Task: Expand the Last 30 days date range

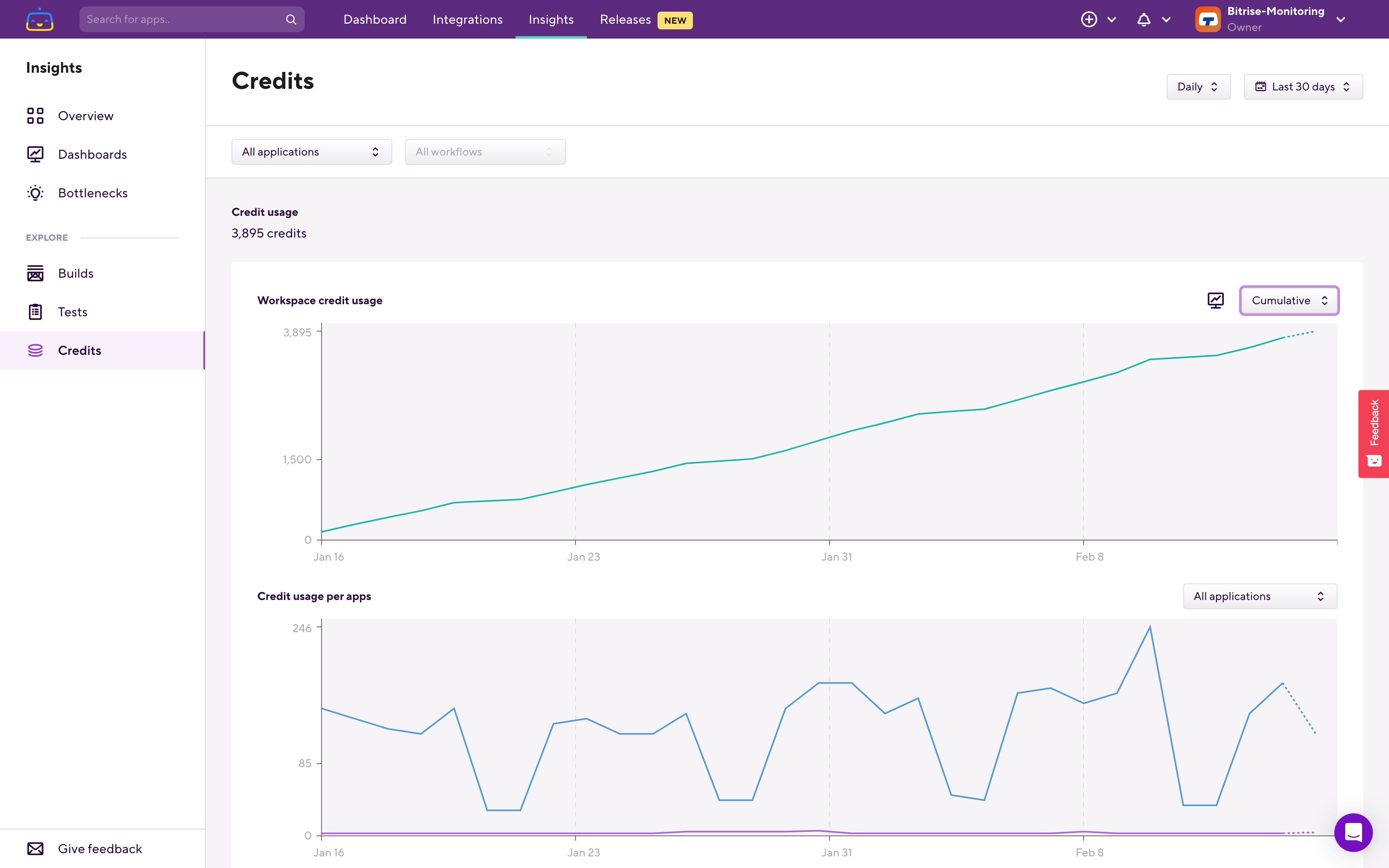Action: coord(1302,87)
